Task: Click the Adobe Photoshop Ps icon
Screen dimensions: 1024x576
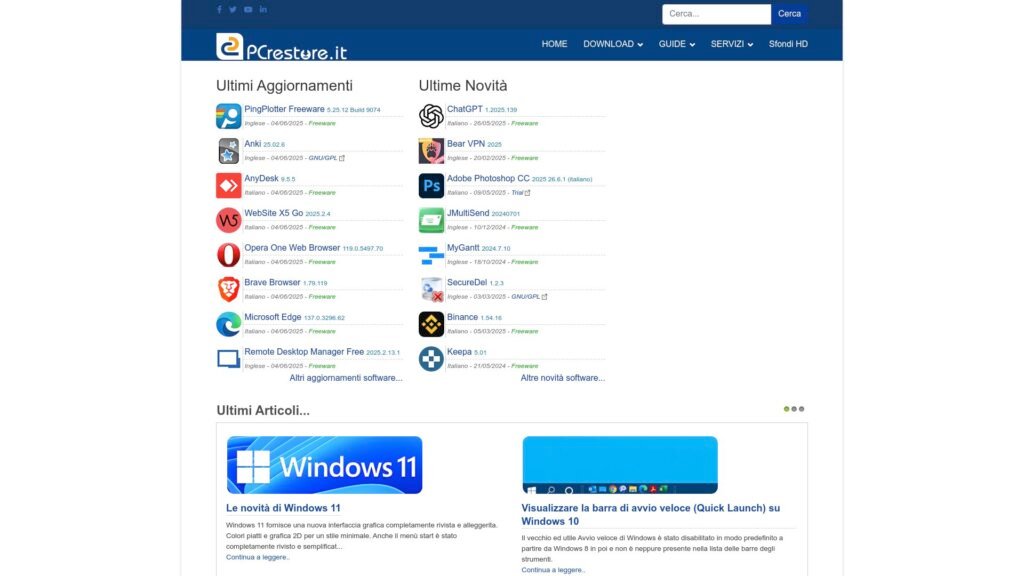Action: 431,185
